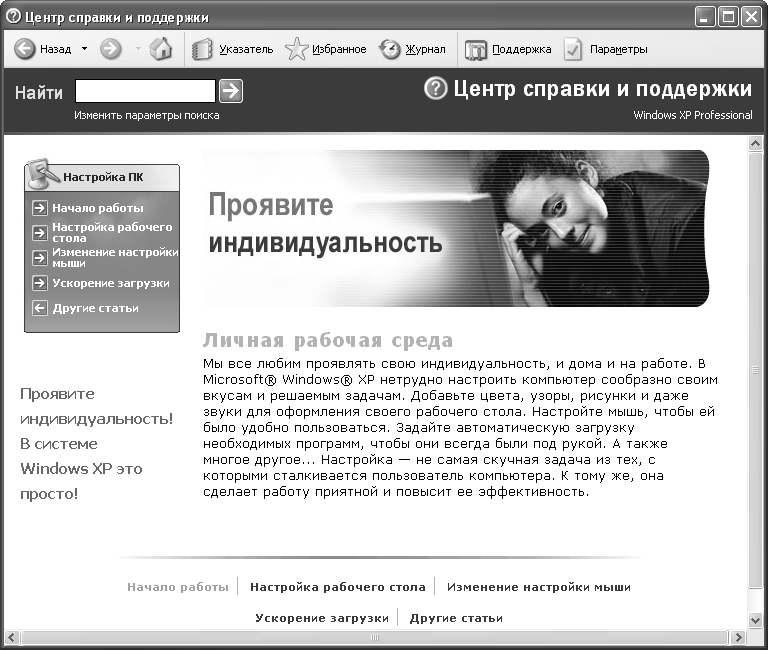Click the forward arrow icon
The image size is (768, 650).
[x=111, y=49]
